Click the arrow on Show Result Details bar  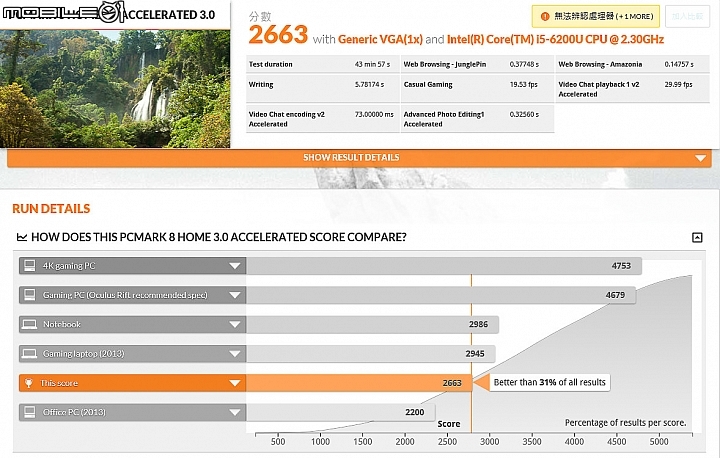click(700, 158)
